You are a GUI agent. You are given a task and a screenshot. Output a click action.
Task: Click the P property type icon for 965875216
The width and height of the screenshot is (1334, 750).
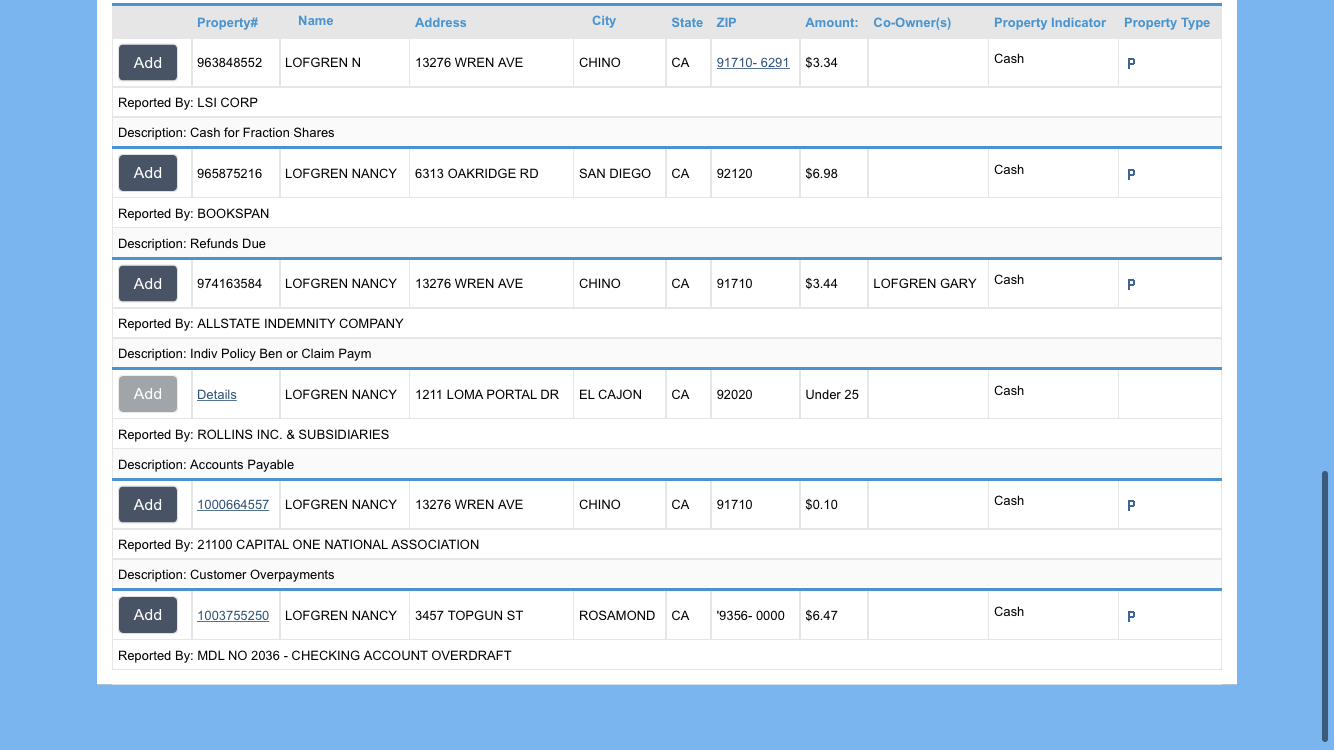point(1131,175)
